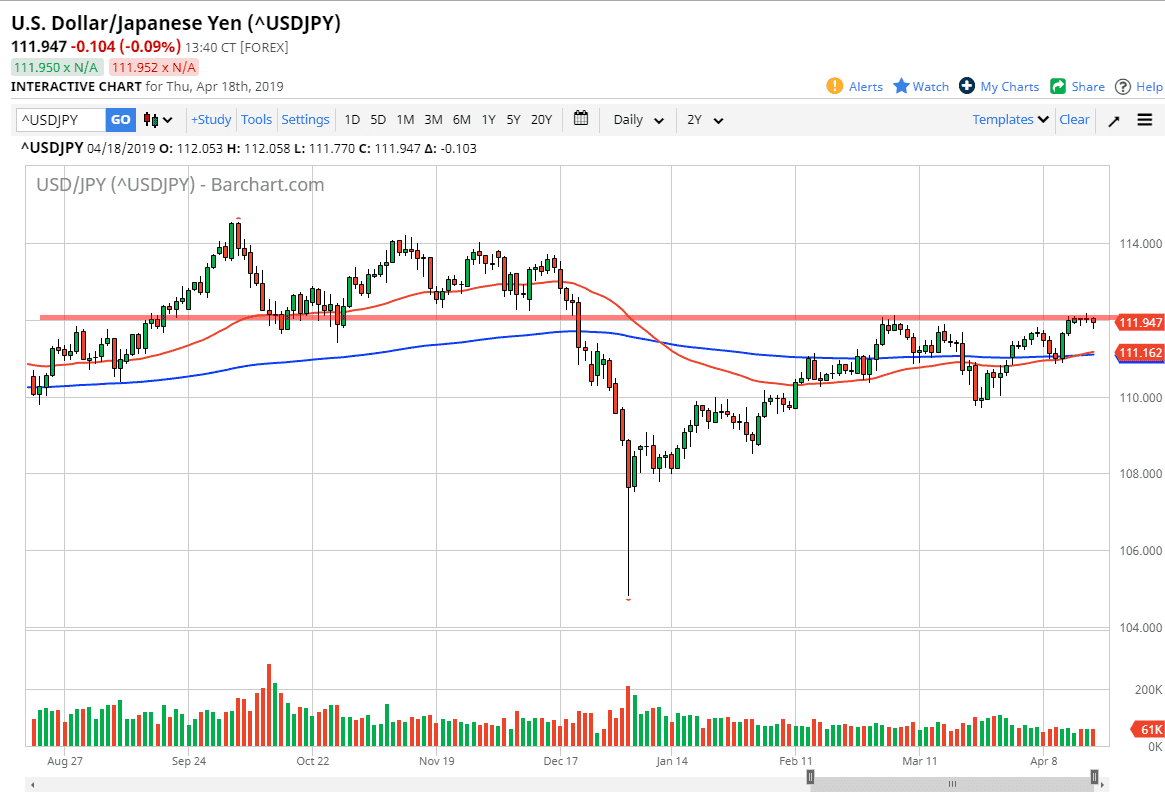Open My Charts with the plus icon
1165x793 pixels.
966,86
